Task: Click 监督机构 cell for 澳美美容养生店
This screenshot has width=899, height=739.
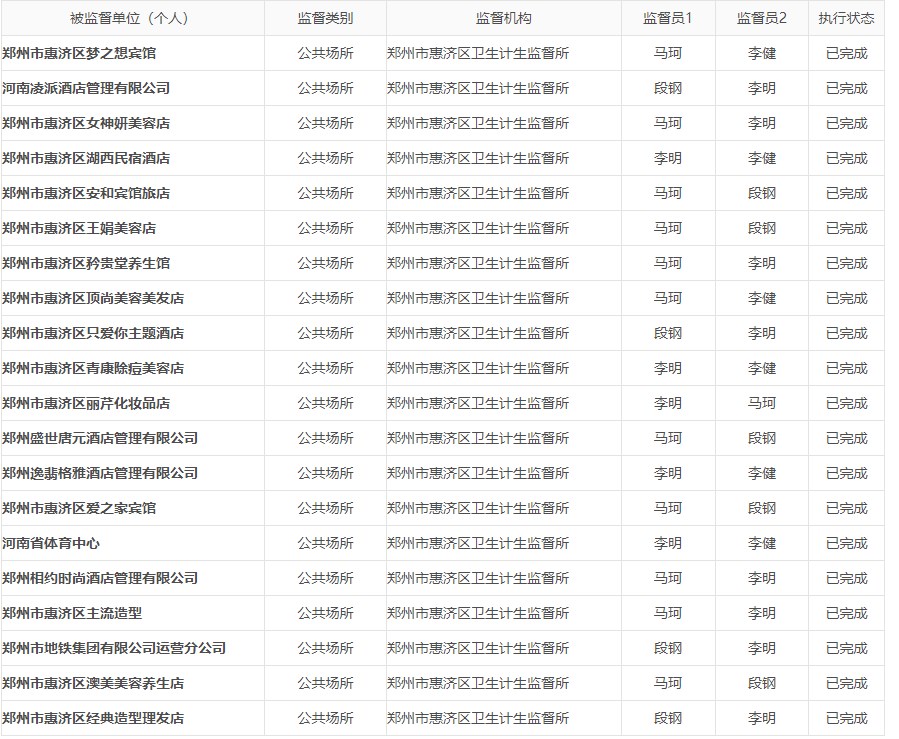Action: 478,683
